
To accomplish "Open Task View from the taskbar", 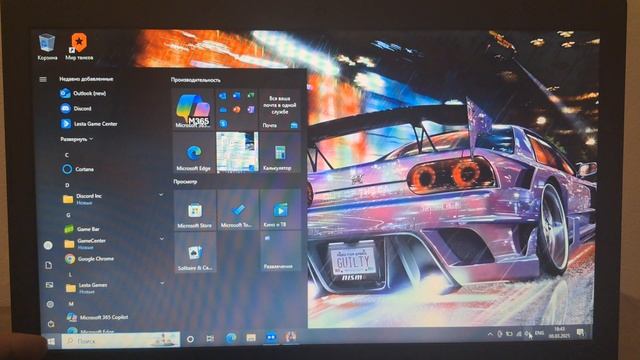I will (210, 339).
